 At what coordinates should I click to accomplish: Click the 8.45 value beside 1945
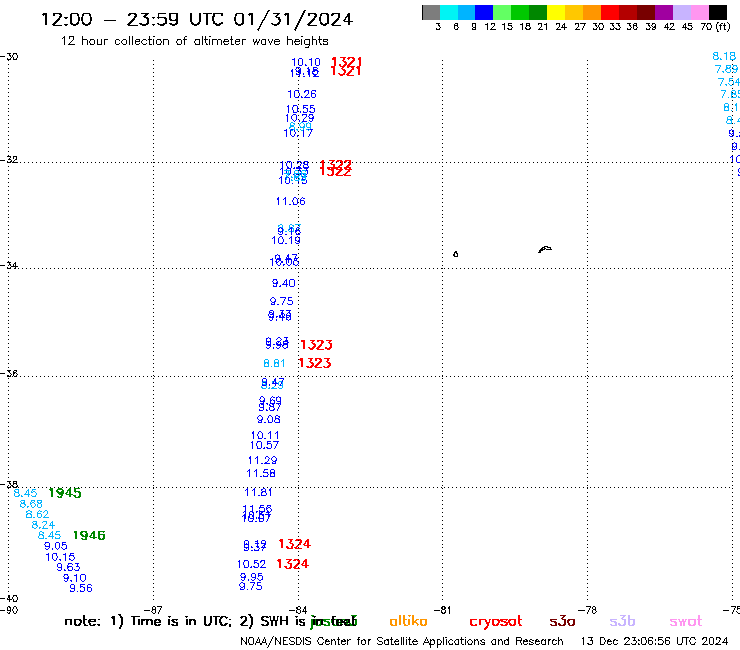tap(25, 493)
